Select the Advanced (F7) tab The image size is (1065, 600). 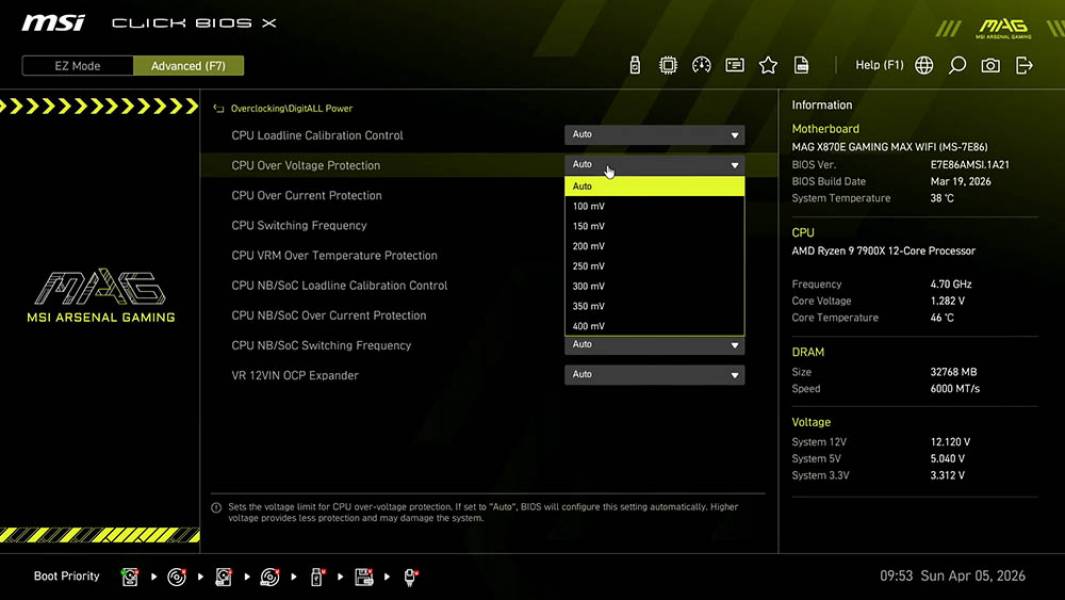(x=189, y=65)
